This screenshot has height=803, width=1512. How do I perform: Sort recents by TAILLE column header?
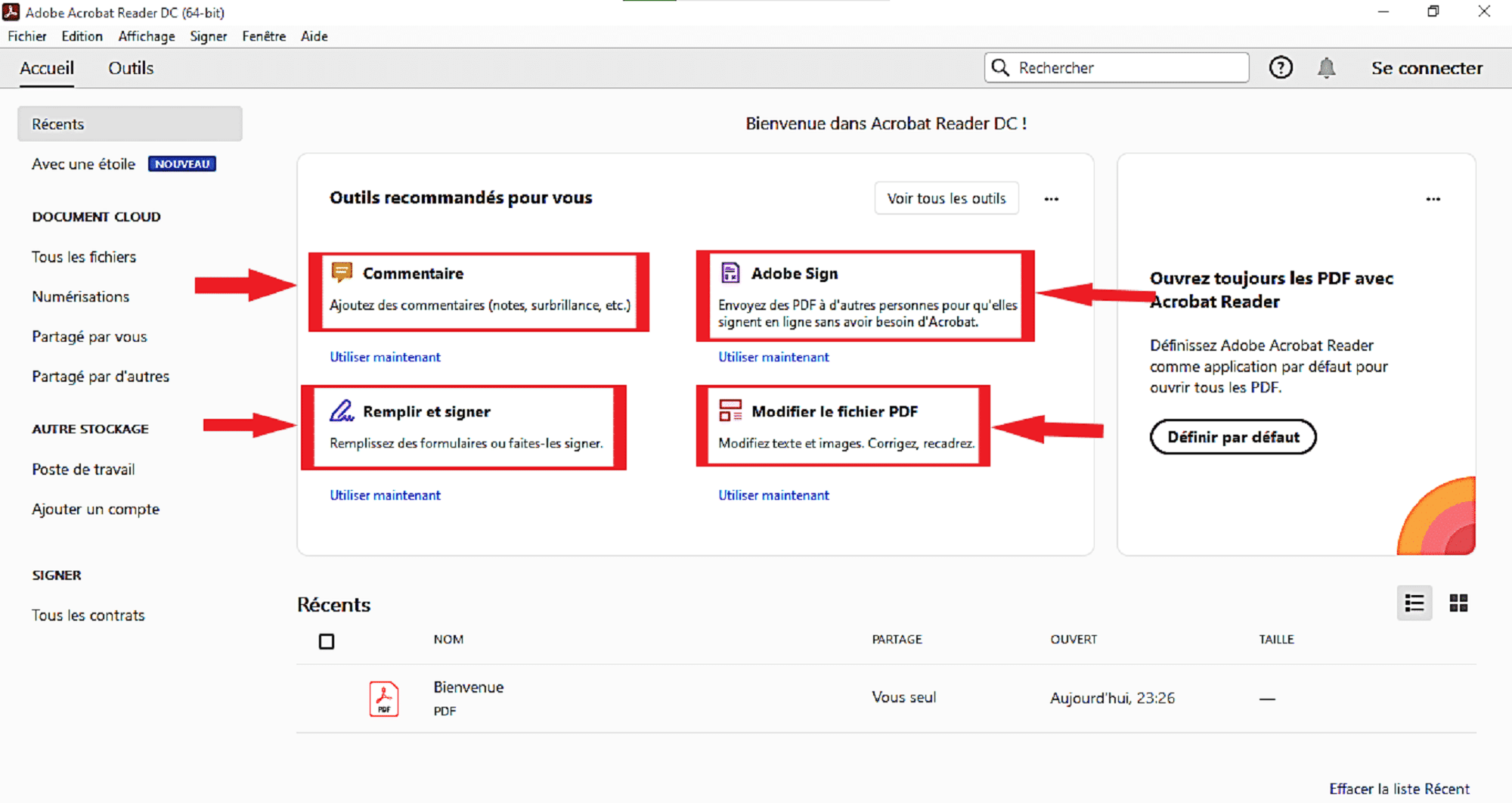(x=1276, y=640)
